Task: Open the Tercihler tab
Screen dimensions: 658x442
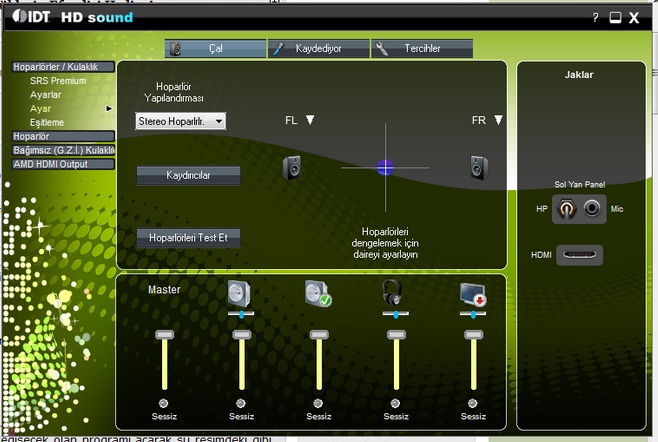Action: (420, 48)
